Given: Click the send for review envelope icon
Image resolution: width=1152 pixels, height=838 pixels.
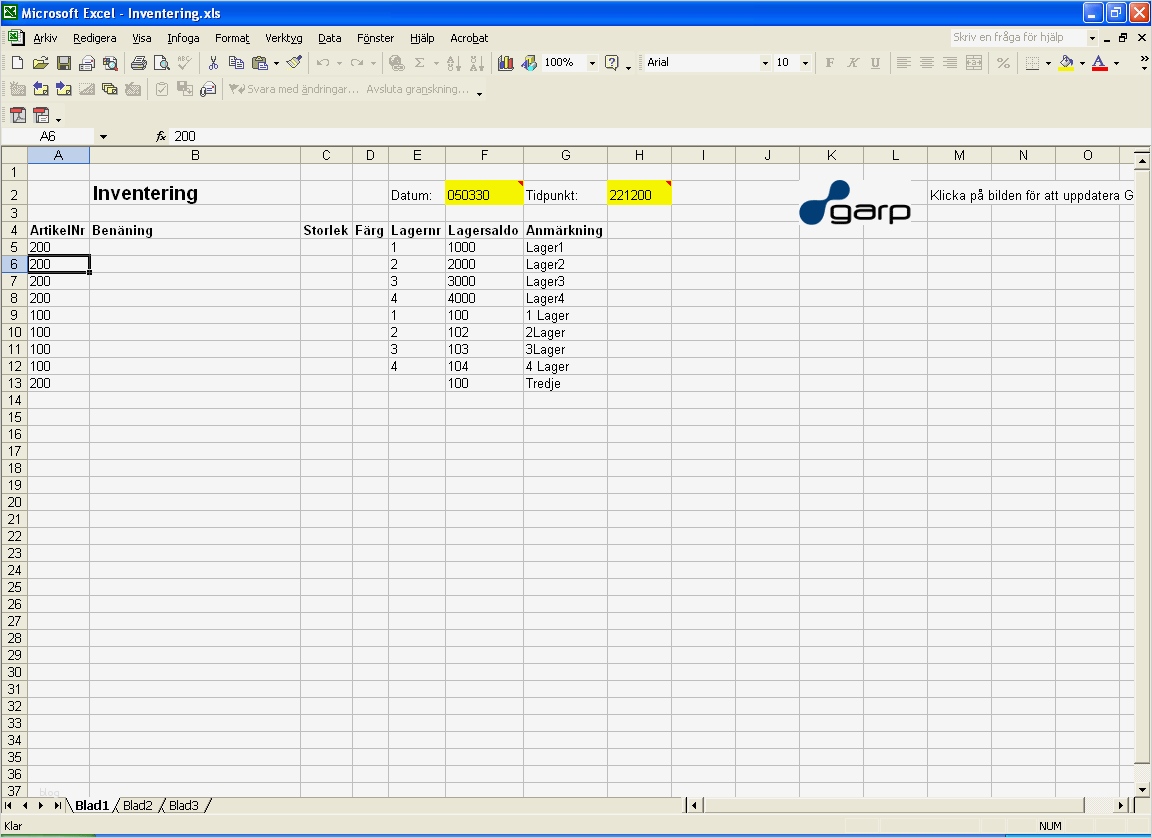Looking at the screenshot, I should [x=209, y=90].
